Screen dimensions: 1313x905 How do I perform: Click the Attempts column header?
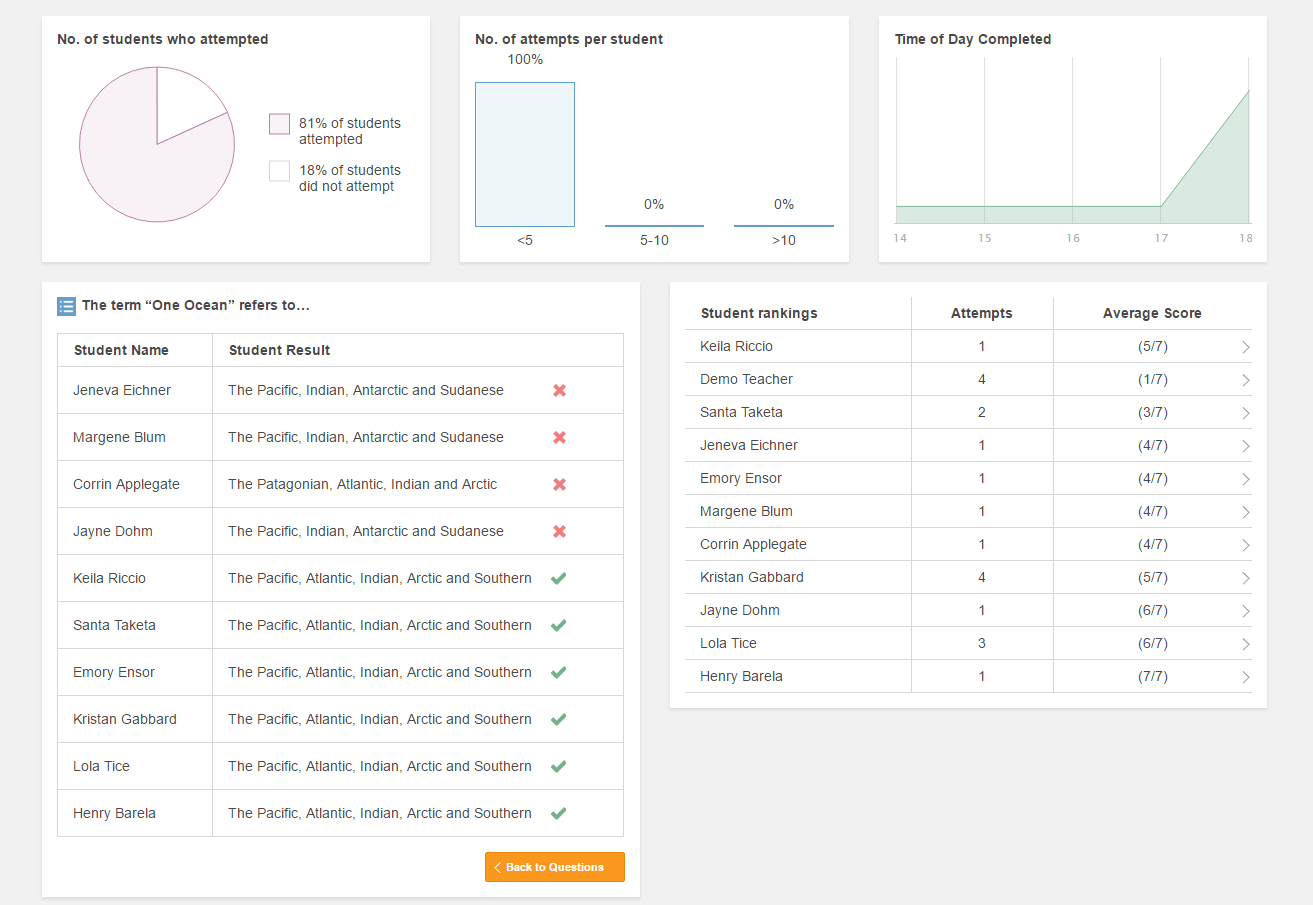click(x=981, y=313)
